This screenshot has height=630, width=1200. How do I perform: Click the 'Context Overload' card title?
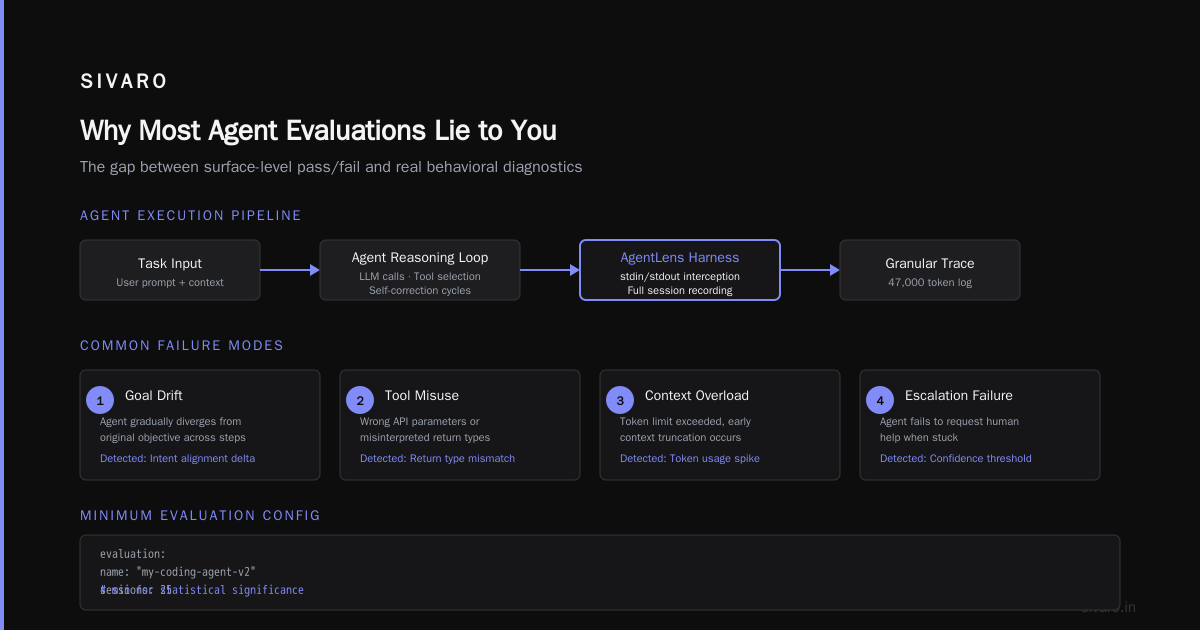[x=697, y=396]
